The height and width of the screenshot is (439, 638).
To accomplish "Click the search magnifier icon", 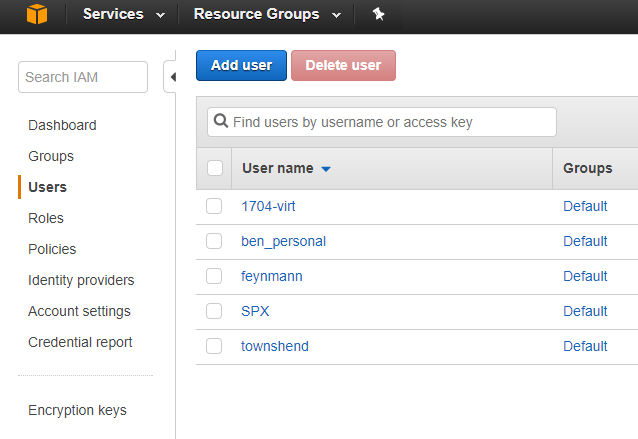I will point(221,122).
